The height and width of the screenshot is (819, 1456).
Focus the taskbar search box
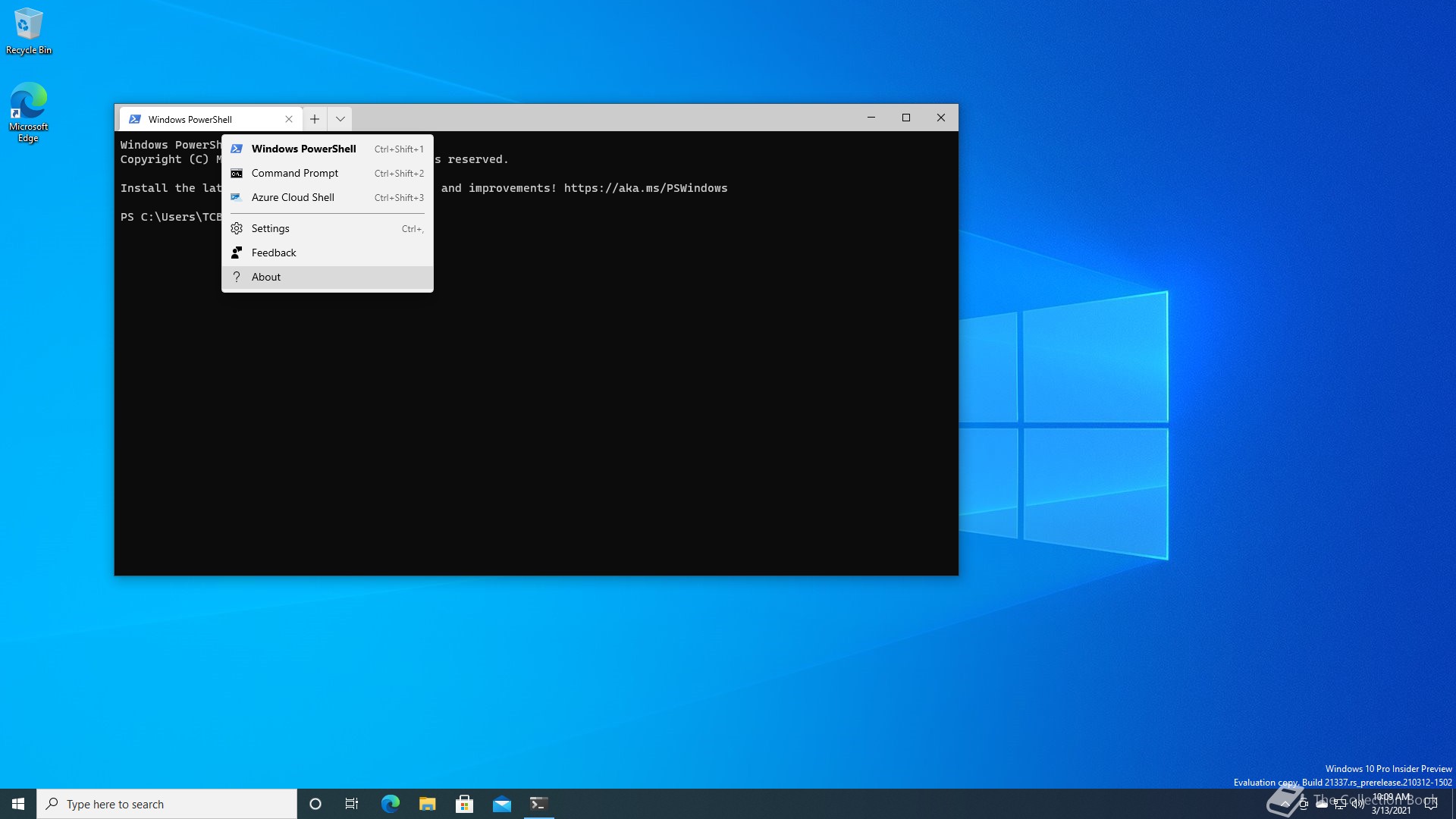167,804
